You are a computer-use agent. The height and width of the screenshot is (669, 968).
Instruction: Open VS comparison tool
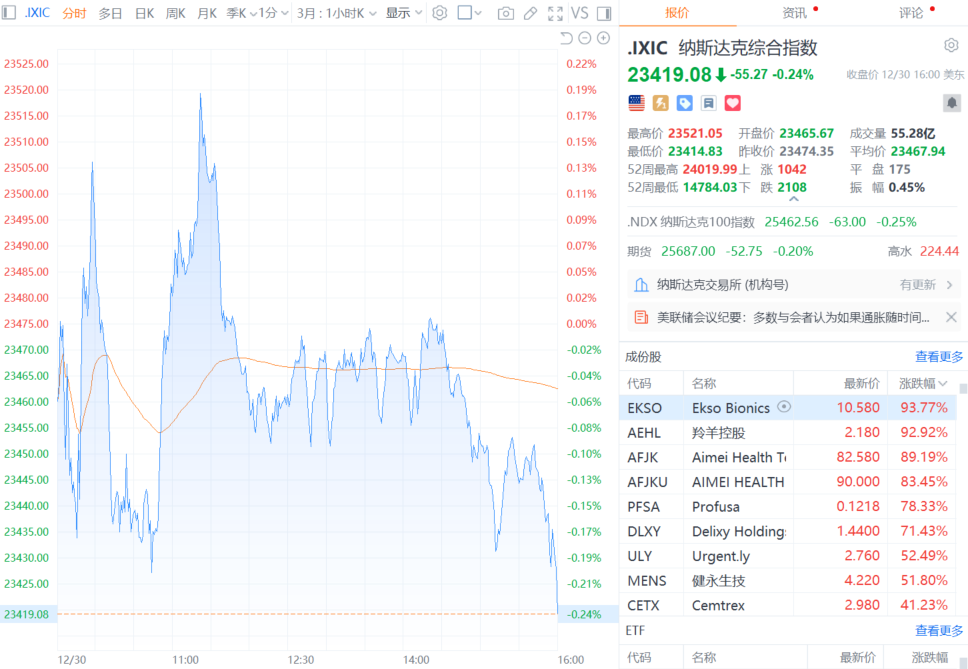tap(580, 13)
